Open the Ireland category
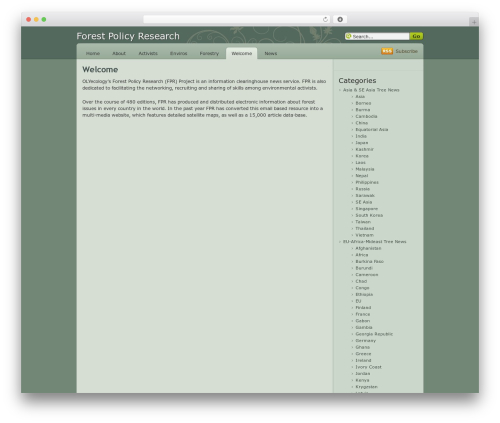This screenshot has width=500, height=423. (x=363, y=361)
